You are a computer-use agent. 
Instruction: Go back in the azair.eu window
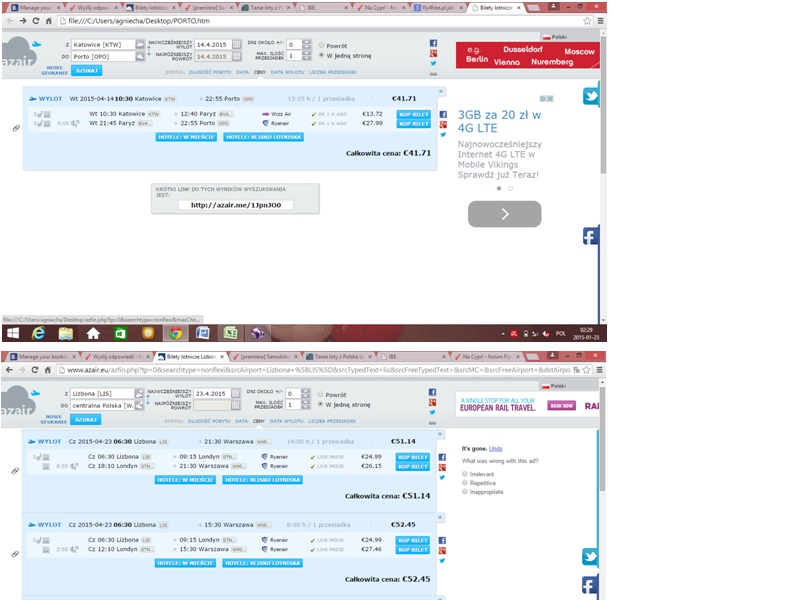(9, 370)
